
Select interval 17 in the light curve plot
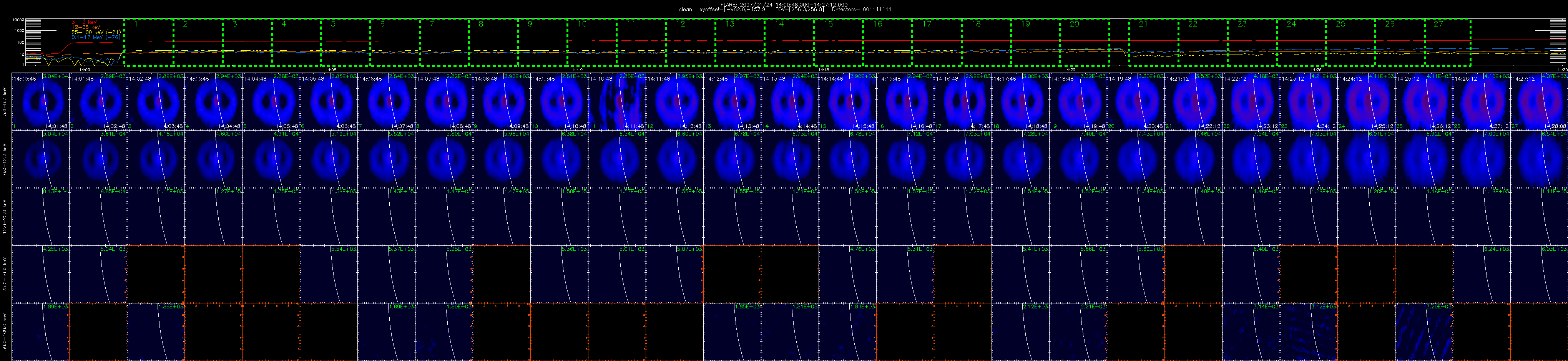(x=937, y=42)
